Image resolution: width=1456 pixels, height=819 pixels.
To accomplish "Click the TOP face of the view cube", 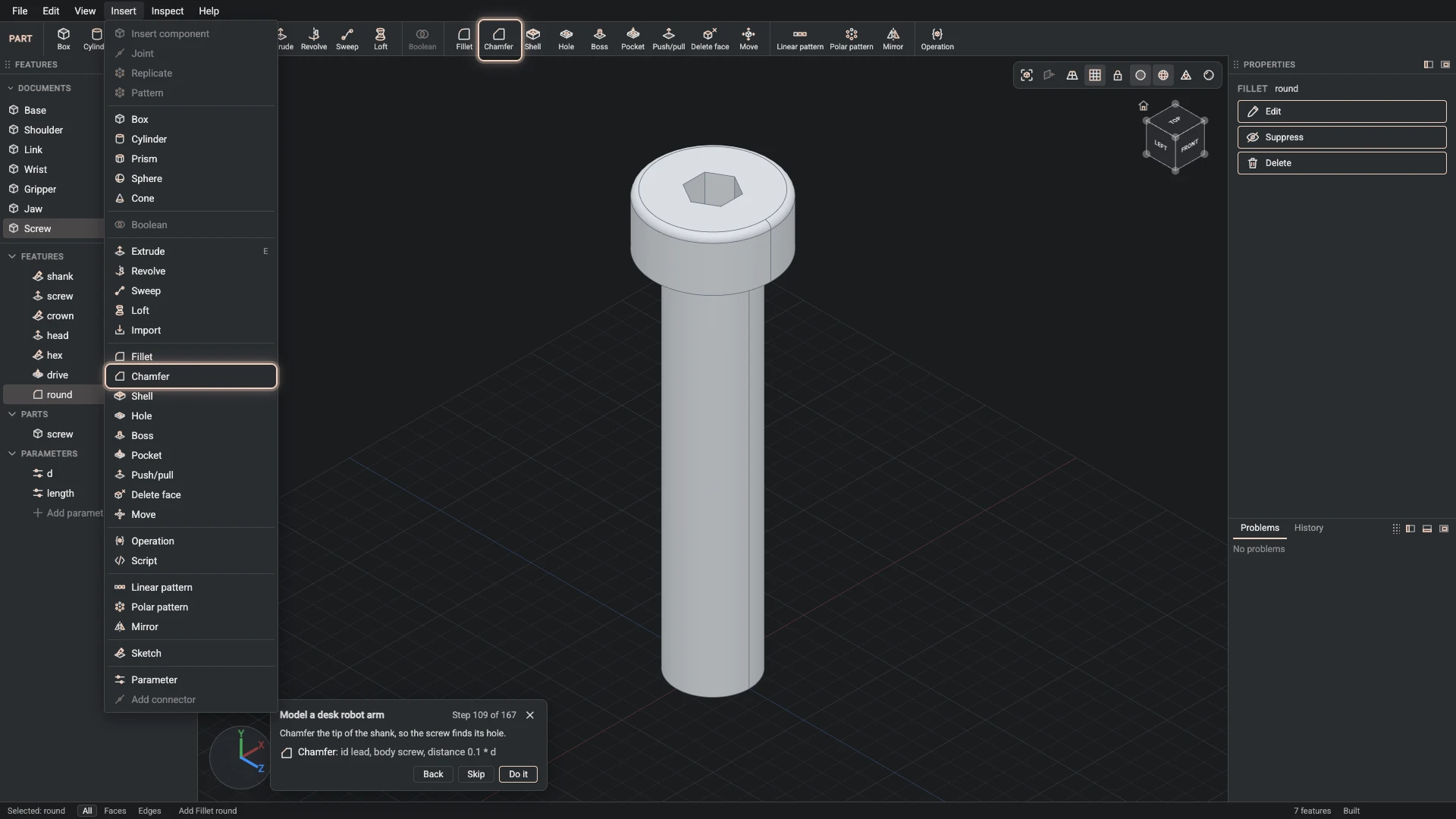I will point(1175,121).
